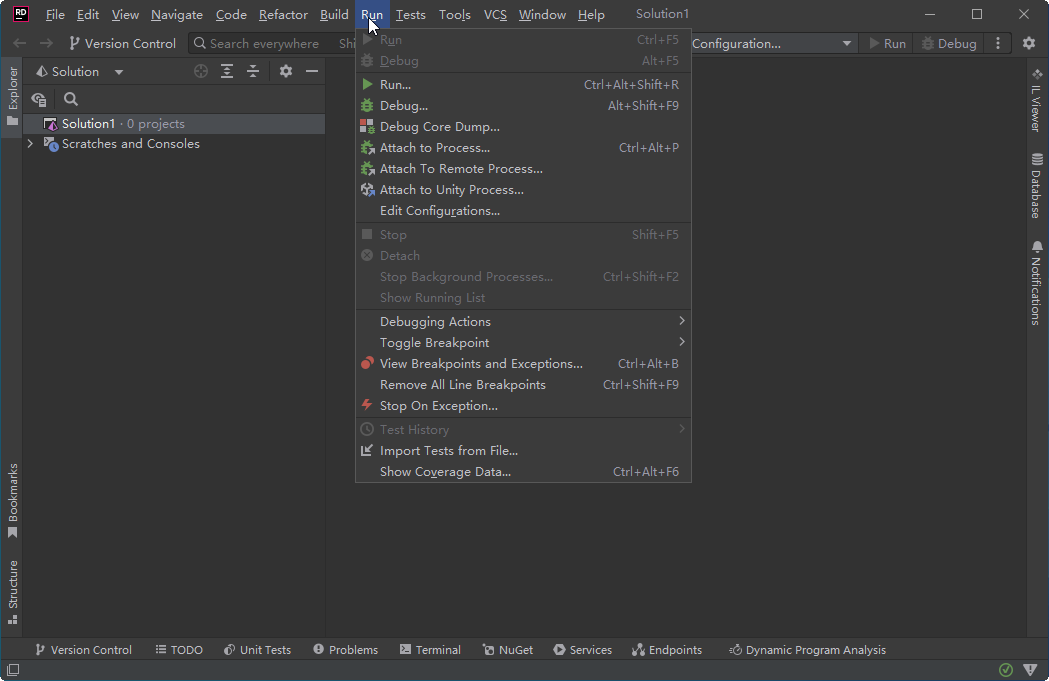Open the Tools menu
The height and width of the screenshot is (681, 1049).
[x=455, y=15]
